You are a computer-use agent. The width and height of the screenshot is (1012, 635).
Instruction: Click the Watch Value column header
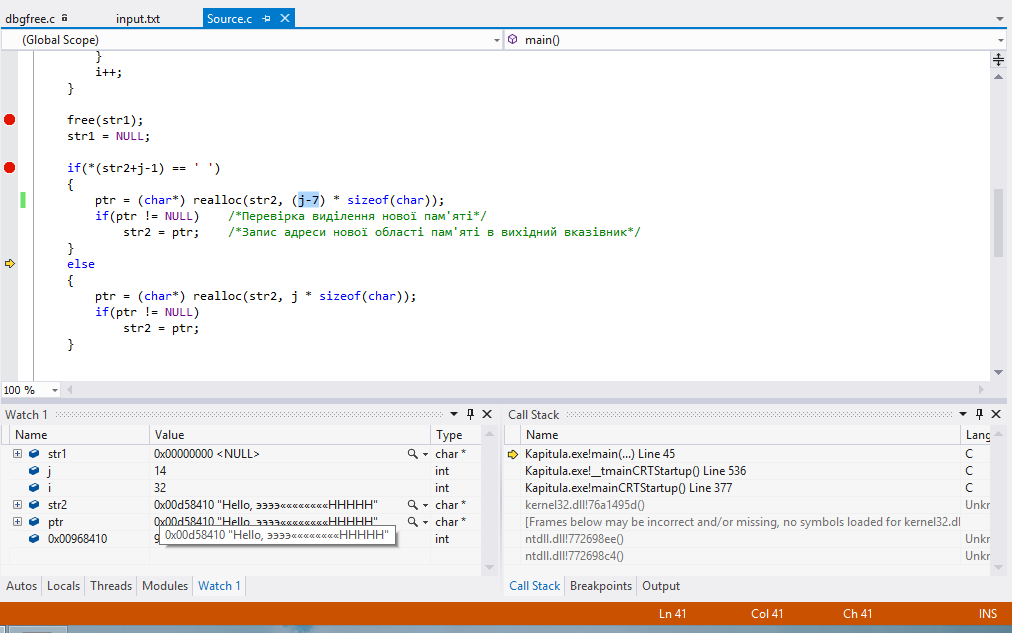coord(290,435)
